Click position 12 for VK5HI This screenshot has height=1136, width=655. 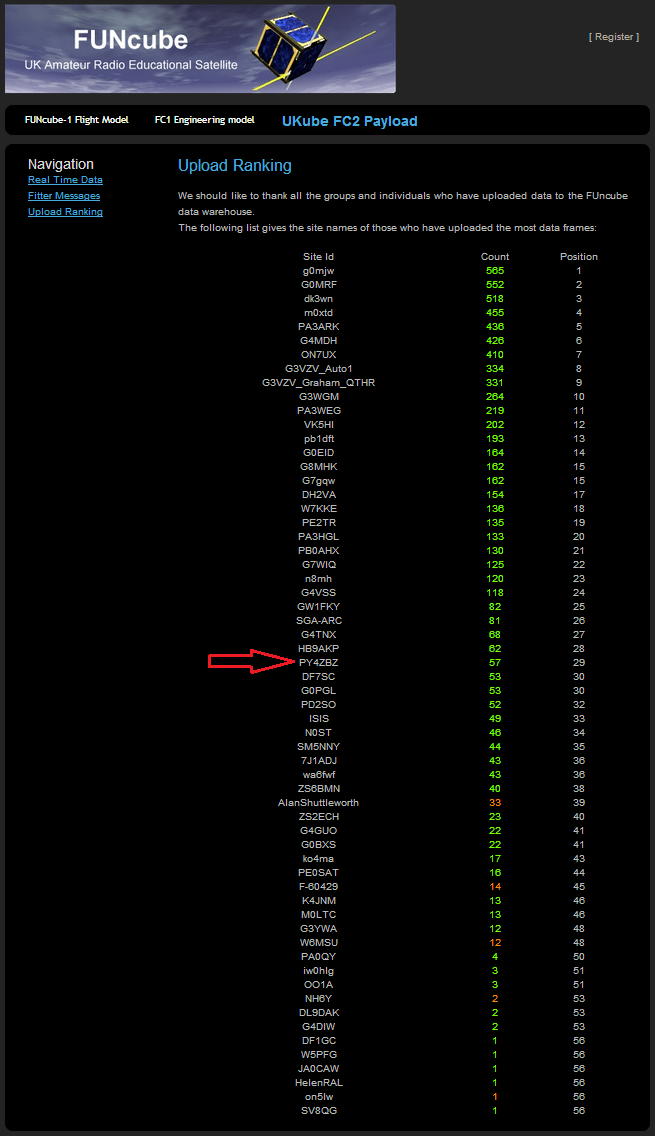point(579,425)
